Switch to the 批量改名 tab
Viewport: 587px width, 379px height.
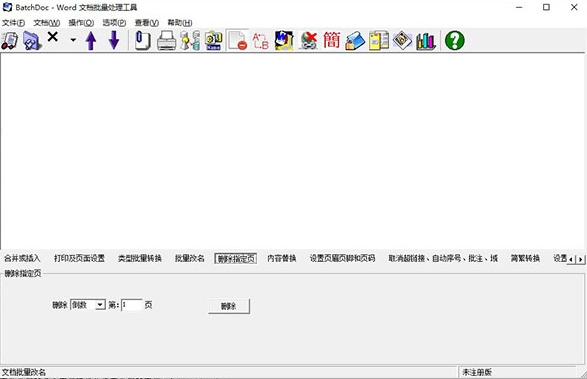[x=190, y=258]
